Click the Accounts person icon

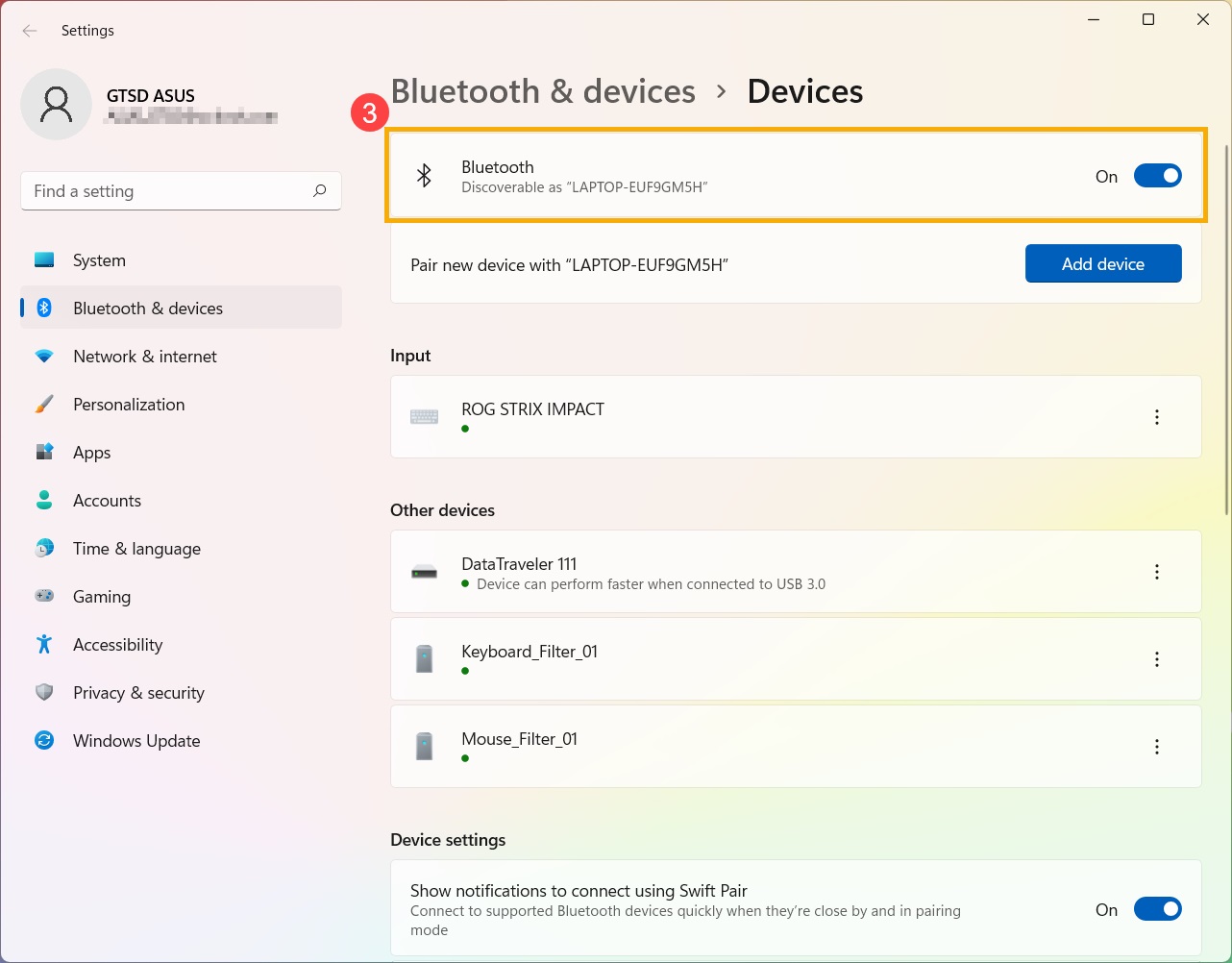pos(44,501)
